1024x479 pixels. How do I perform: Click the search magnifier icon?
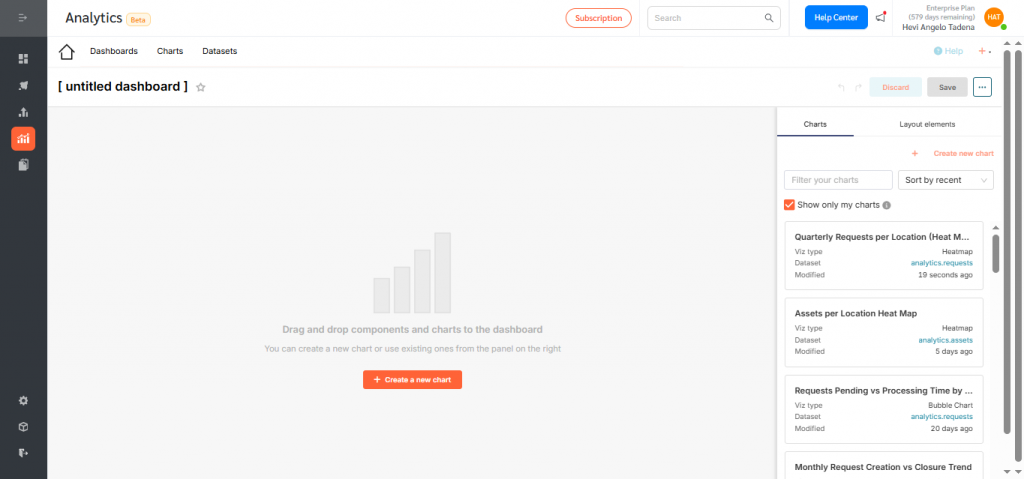[x=769, y=18]
